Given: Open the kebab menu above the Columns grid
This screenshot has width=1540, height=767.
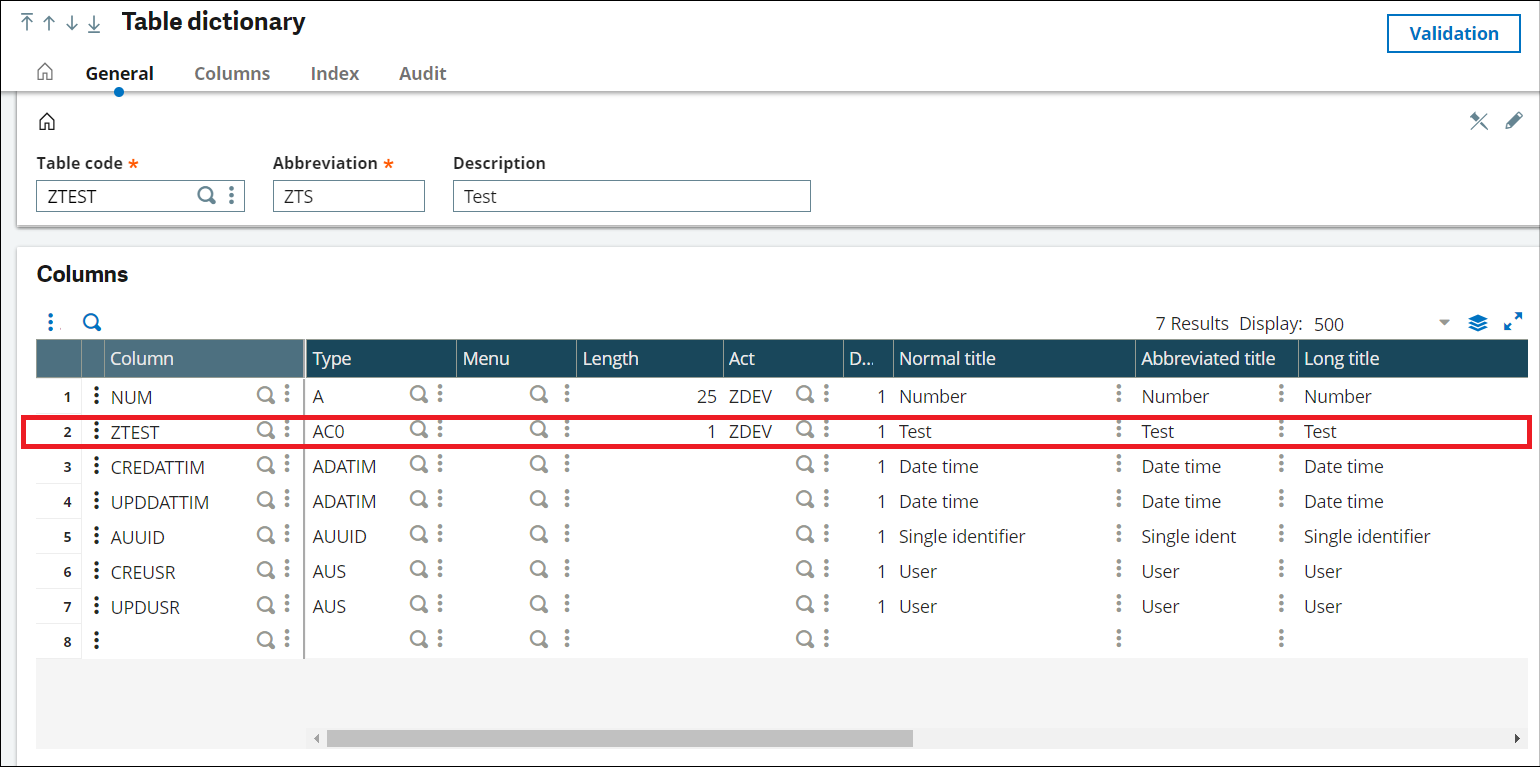Looking at the screenshot, I should point(51,322).
